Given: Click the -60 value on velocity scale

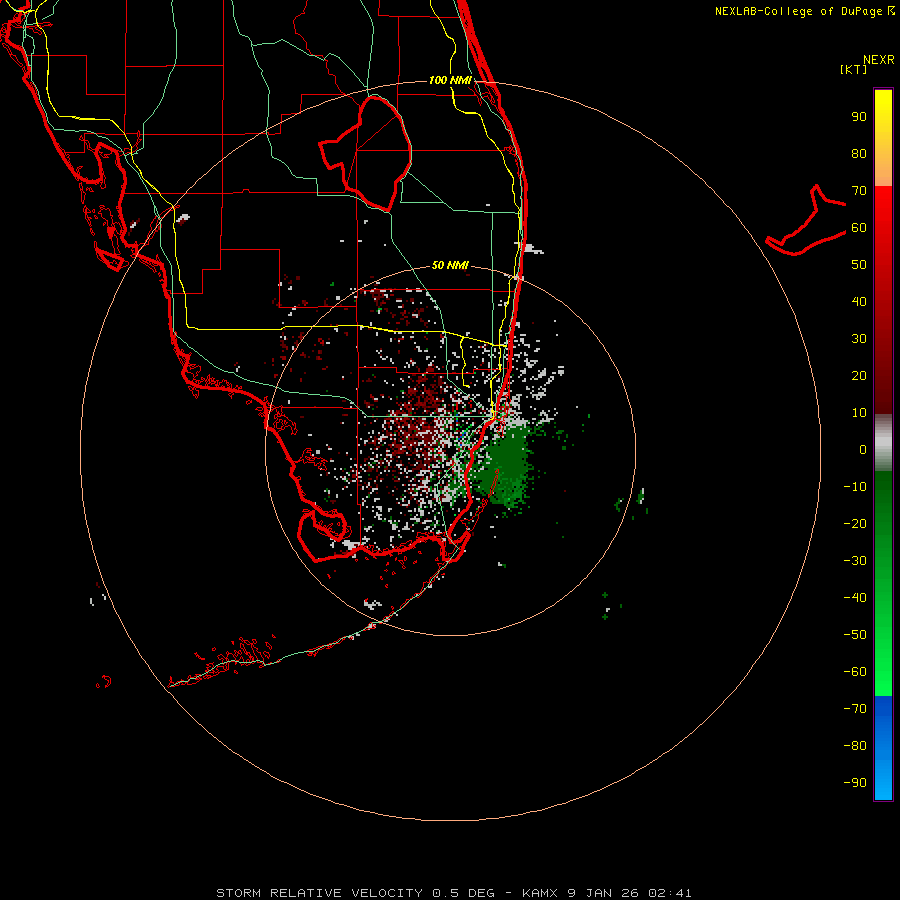Looking at the screenshot, I should [x=855, y=672].
